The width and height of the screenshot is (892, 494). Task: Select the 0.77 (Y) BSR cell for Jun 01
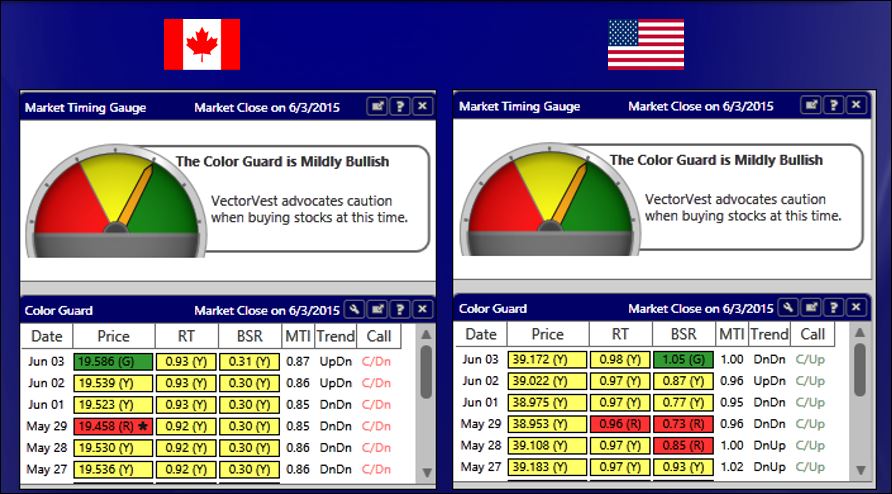click(683, 403)
